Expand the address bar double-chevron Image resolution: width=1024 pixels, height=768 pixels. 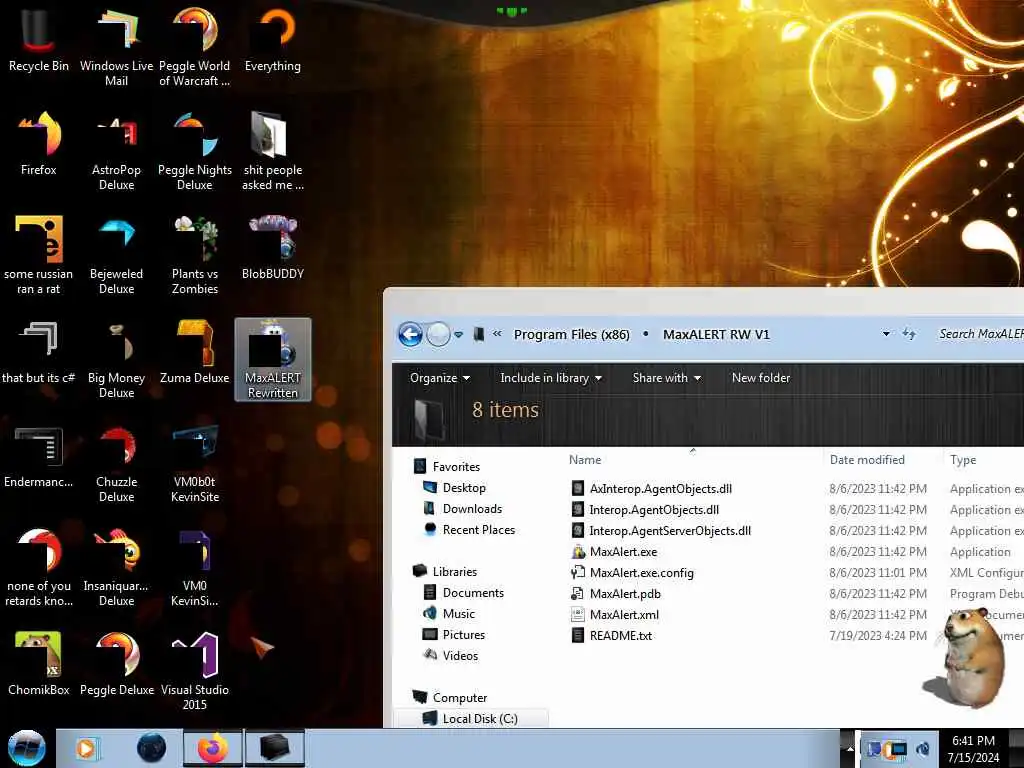(497, 334)
